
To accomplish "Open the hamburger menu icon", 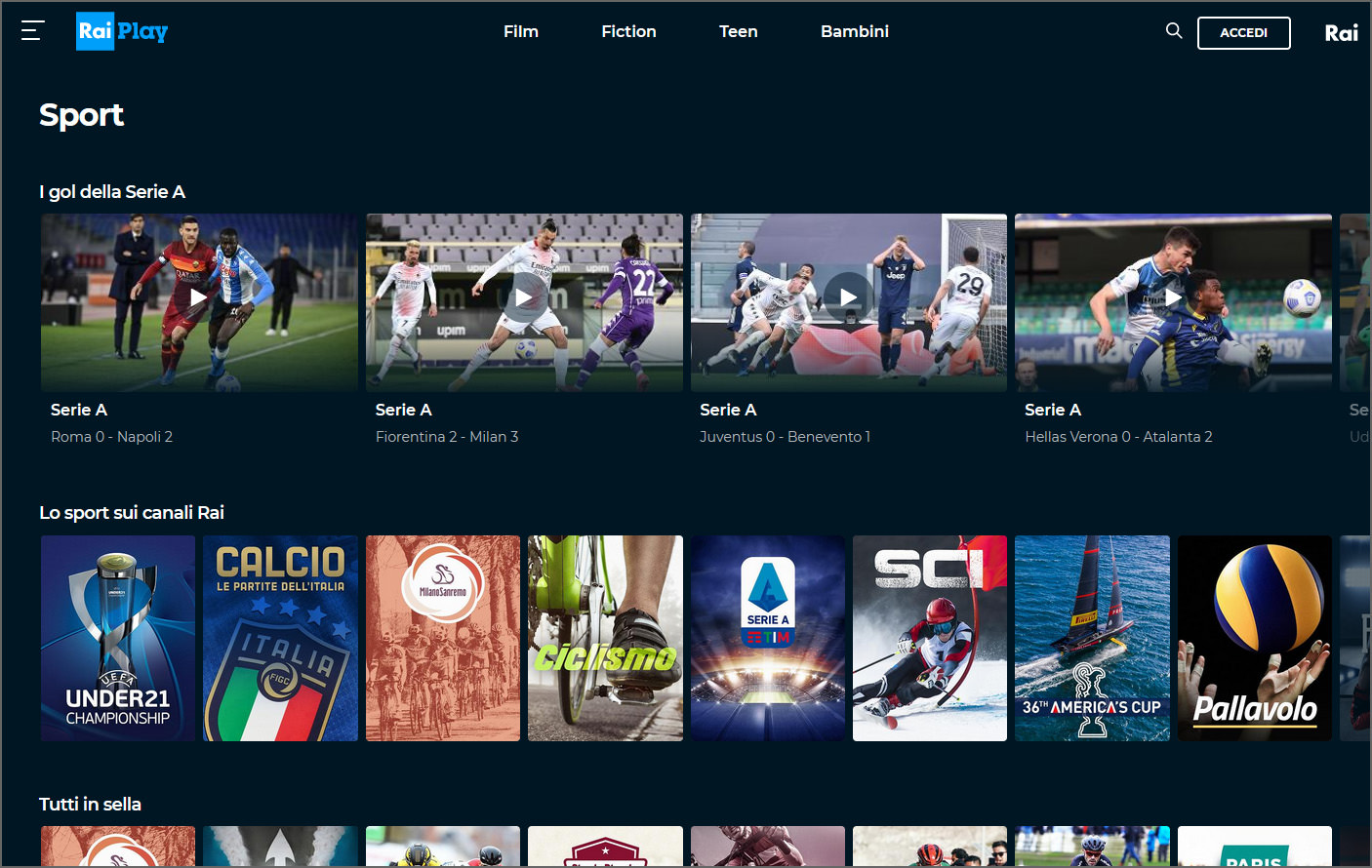I will point(32,31).
